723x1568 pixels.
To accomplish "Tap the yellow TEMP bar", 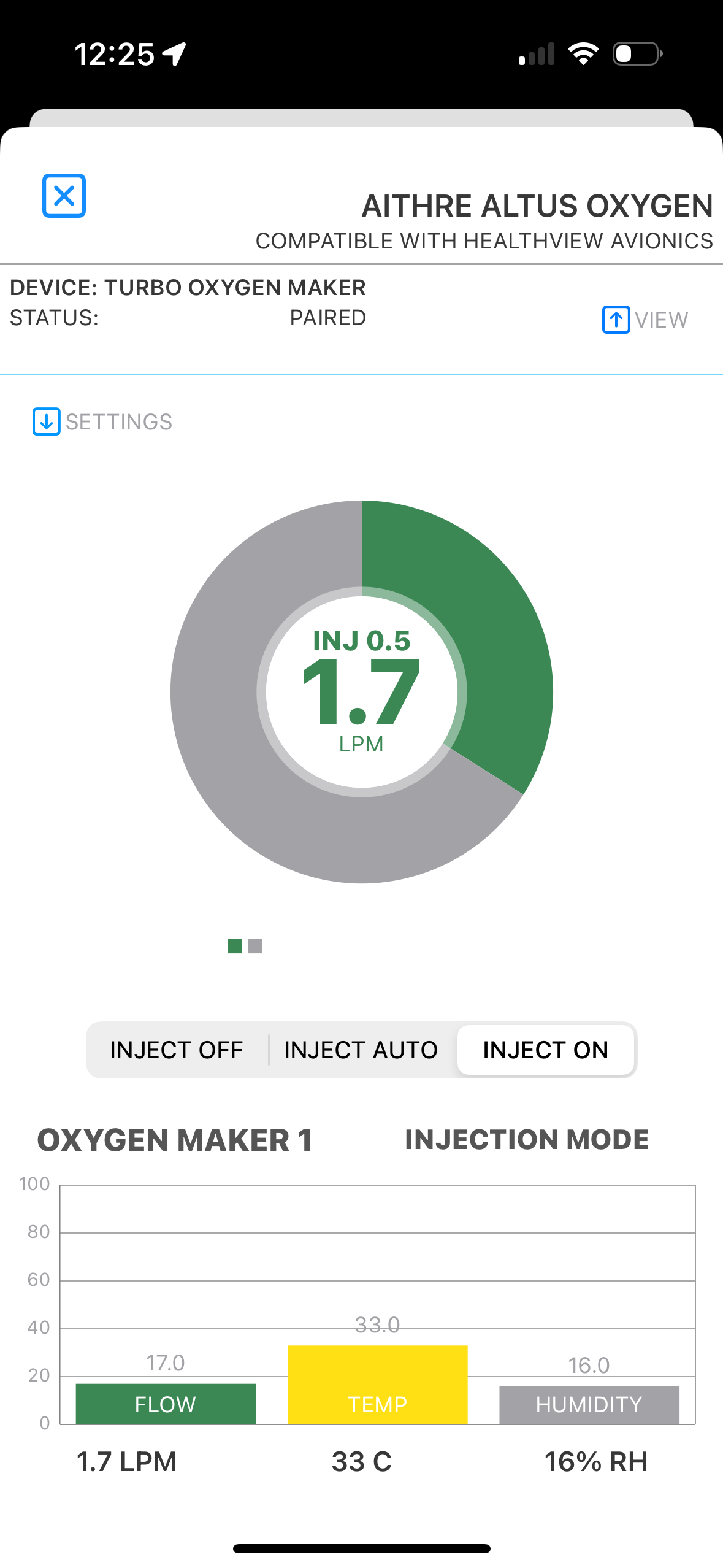I will click(x=378, y=1385).
